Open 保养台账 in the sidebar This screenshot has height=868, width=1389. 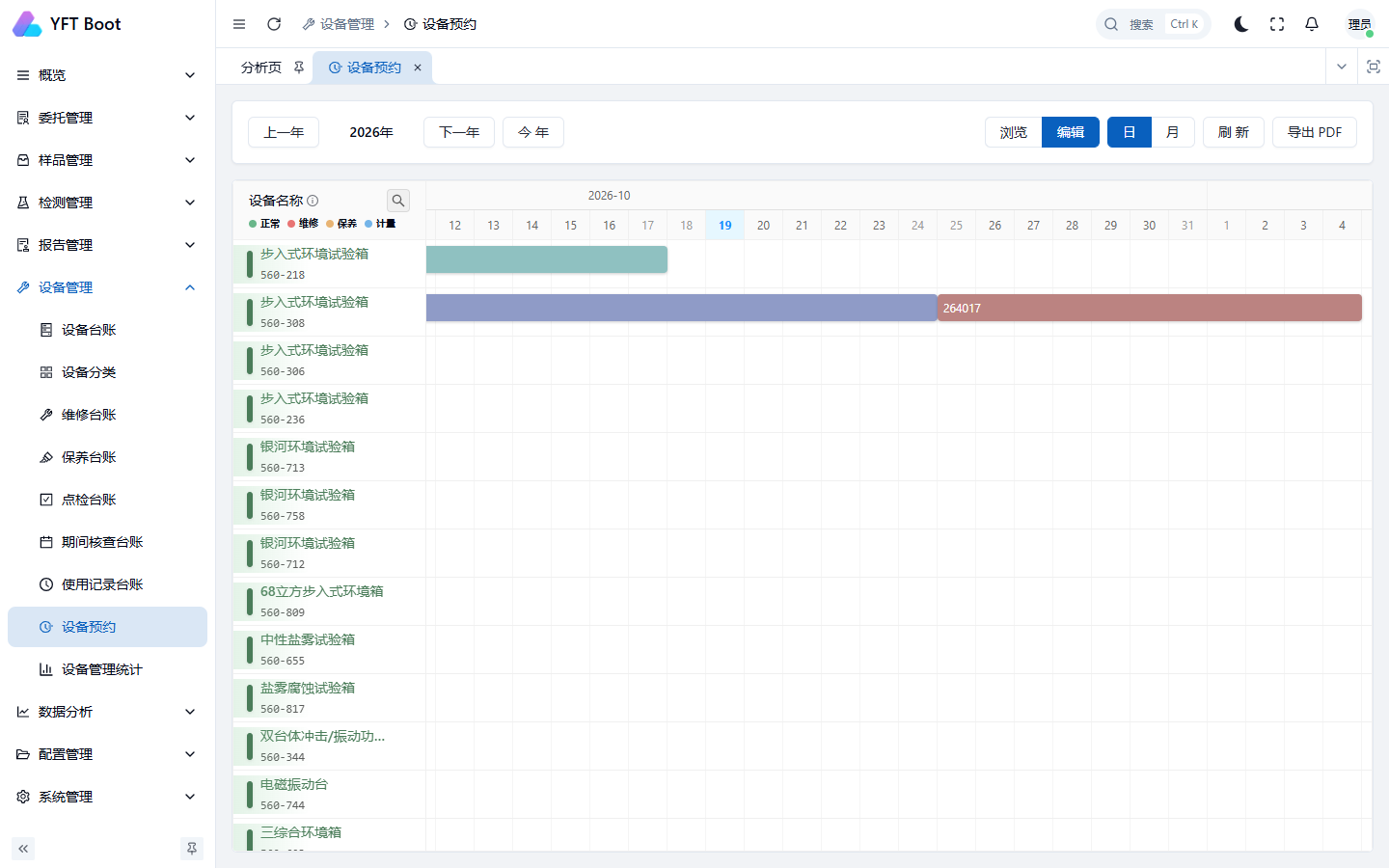coord(107,457)
